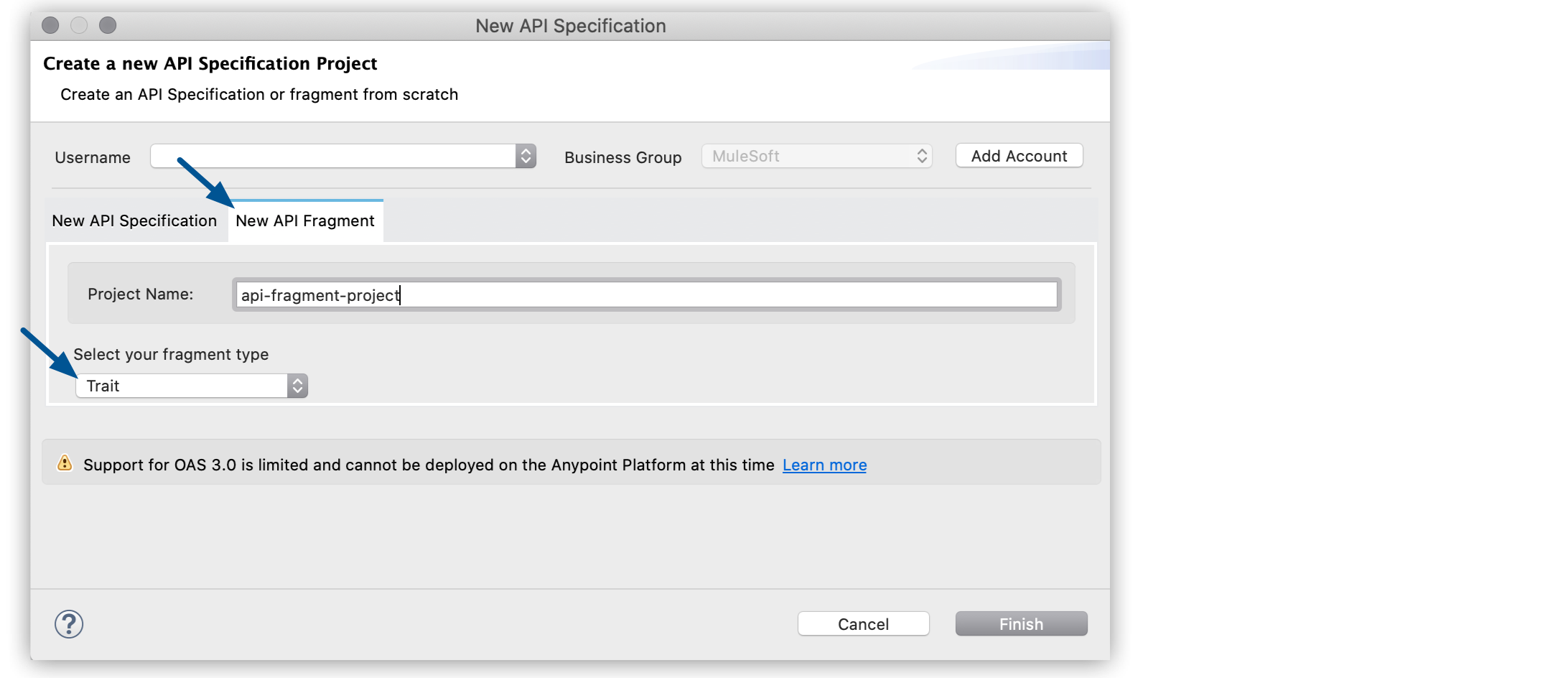
Task: Switch to the New API Specification tab
Action: coord(134,220)
